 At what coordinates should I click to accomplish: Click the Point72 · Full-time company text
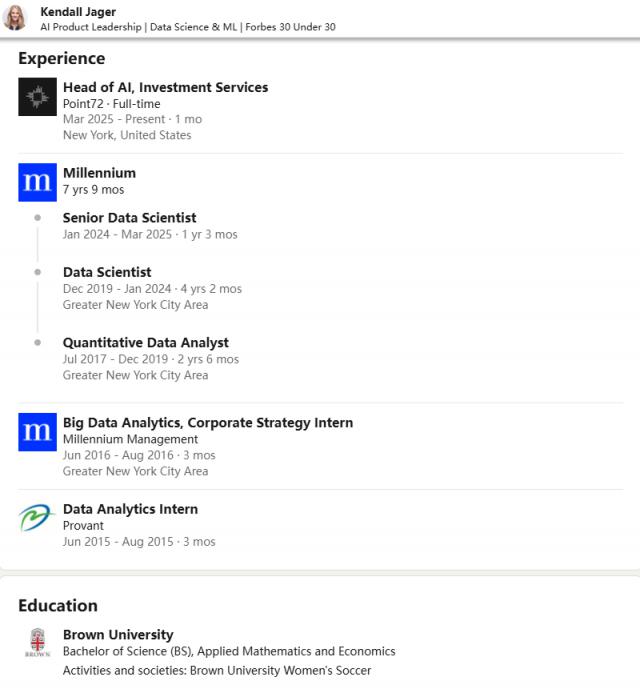(x=111, y=104)
